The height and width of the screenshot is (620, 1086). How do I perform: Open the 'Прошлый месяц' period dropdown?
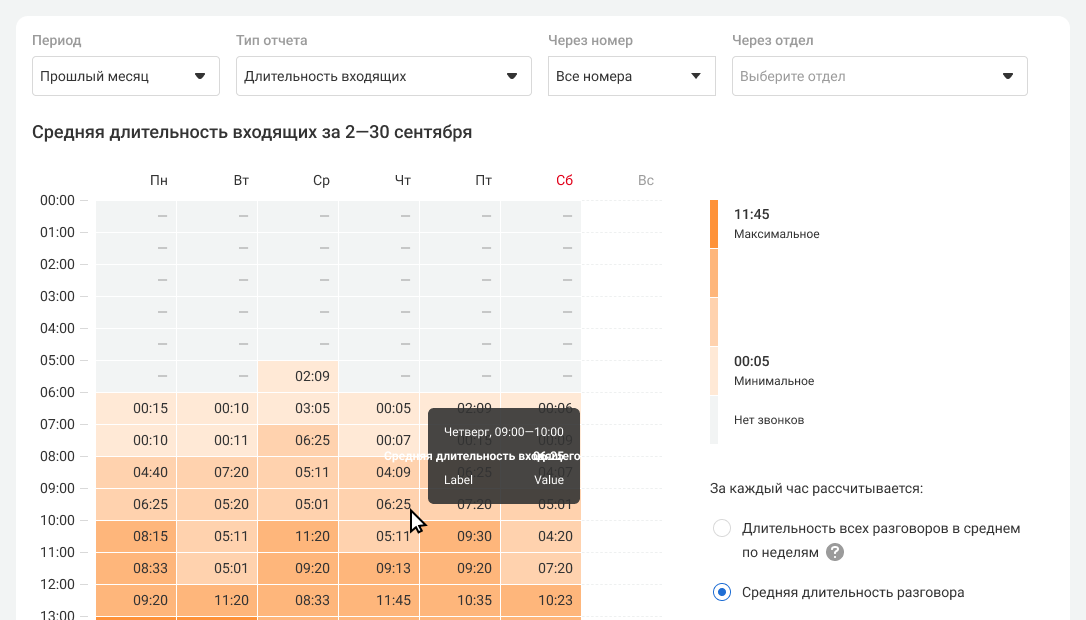(x=125, y=76)
